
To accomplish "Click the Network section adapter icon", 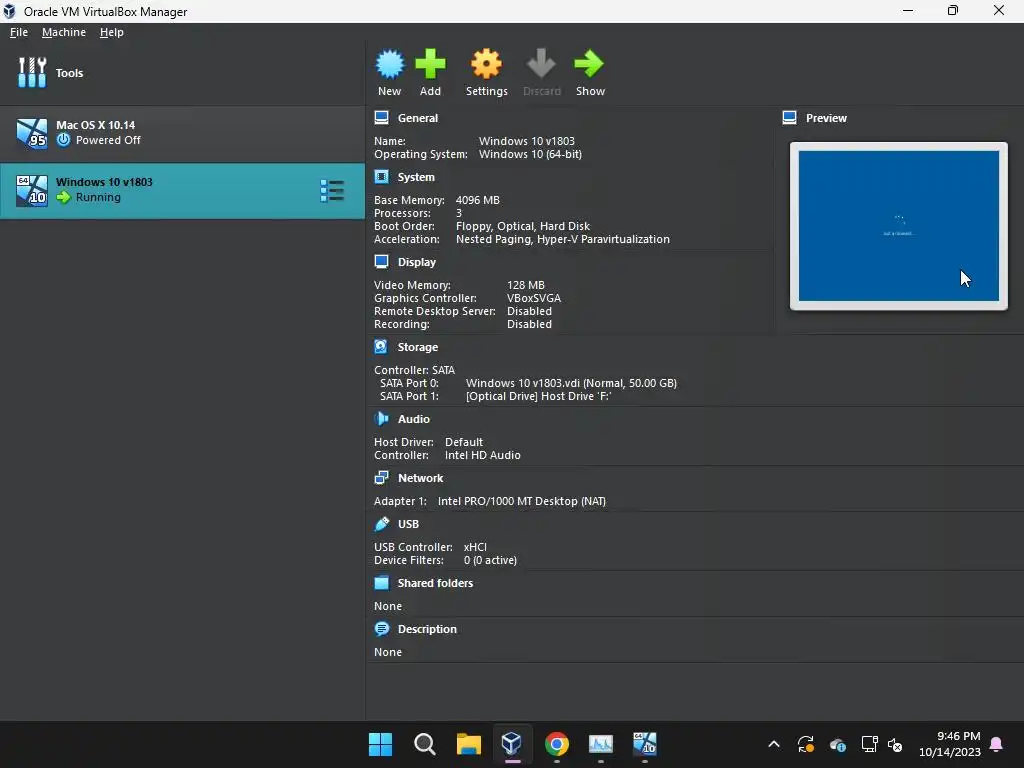I will (x=381, y=478).
